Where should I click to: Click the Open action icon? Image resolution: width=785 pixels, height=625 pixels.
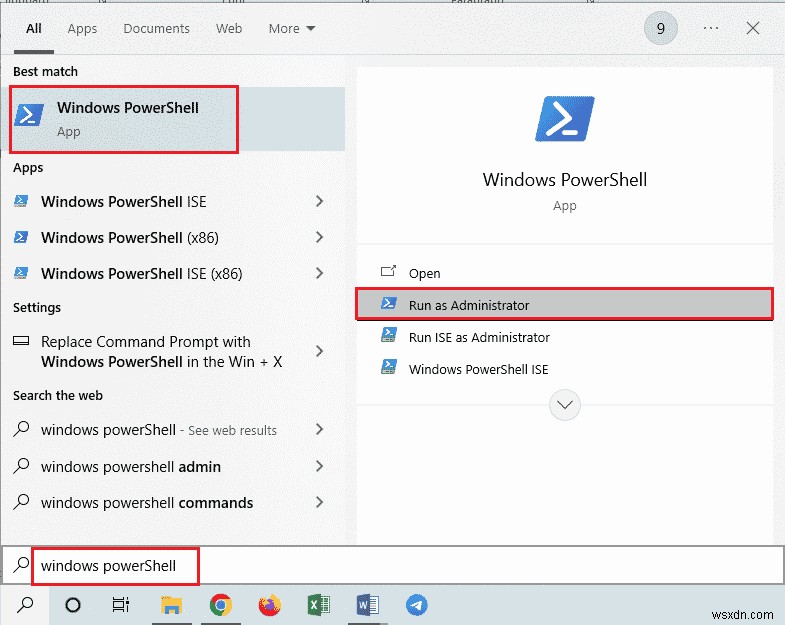[388, 271]
